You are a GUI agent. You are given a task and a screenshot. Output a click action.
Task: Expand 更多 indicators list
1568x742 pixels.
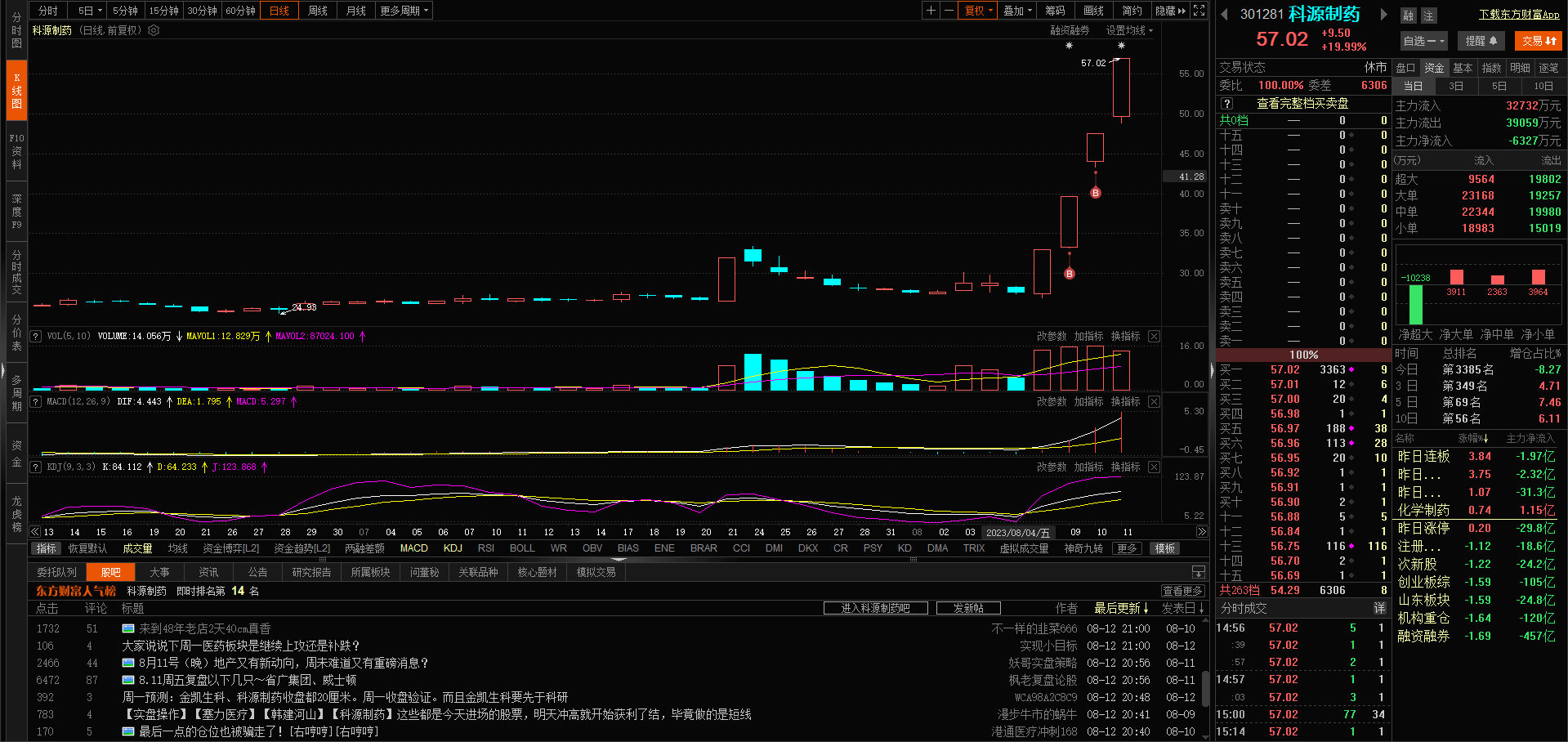1127,548
